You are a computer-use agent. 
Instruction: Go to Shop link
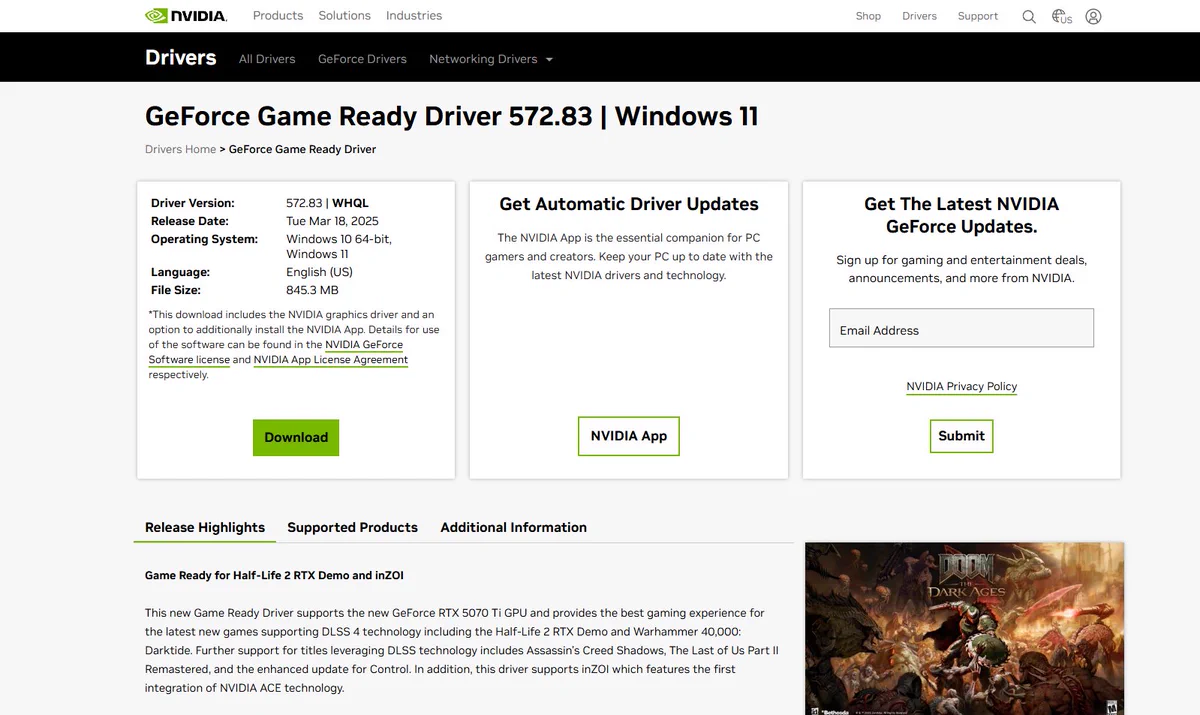pos(868,16)
